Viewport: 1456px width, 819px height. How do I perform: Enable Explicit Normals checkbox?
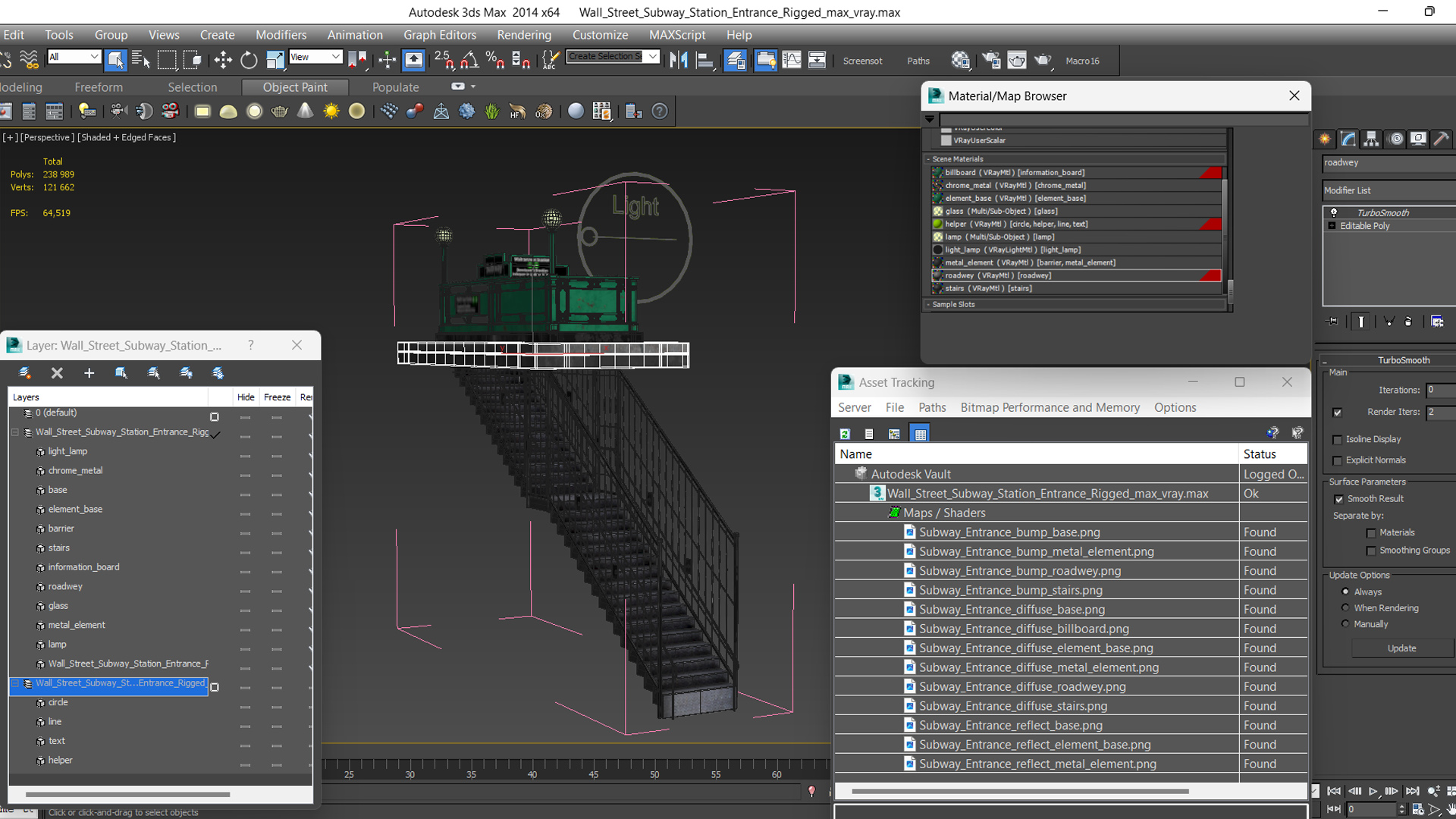coord(1337,461)
